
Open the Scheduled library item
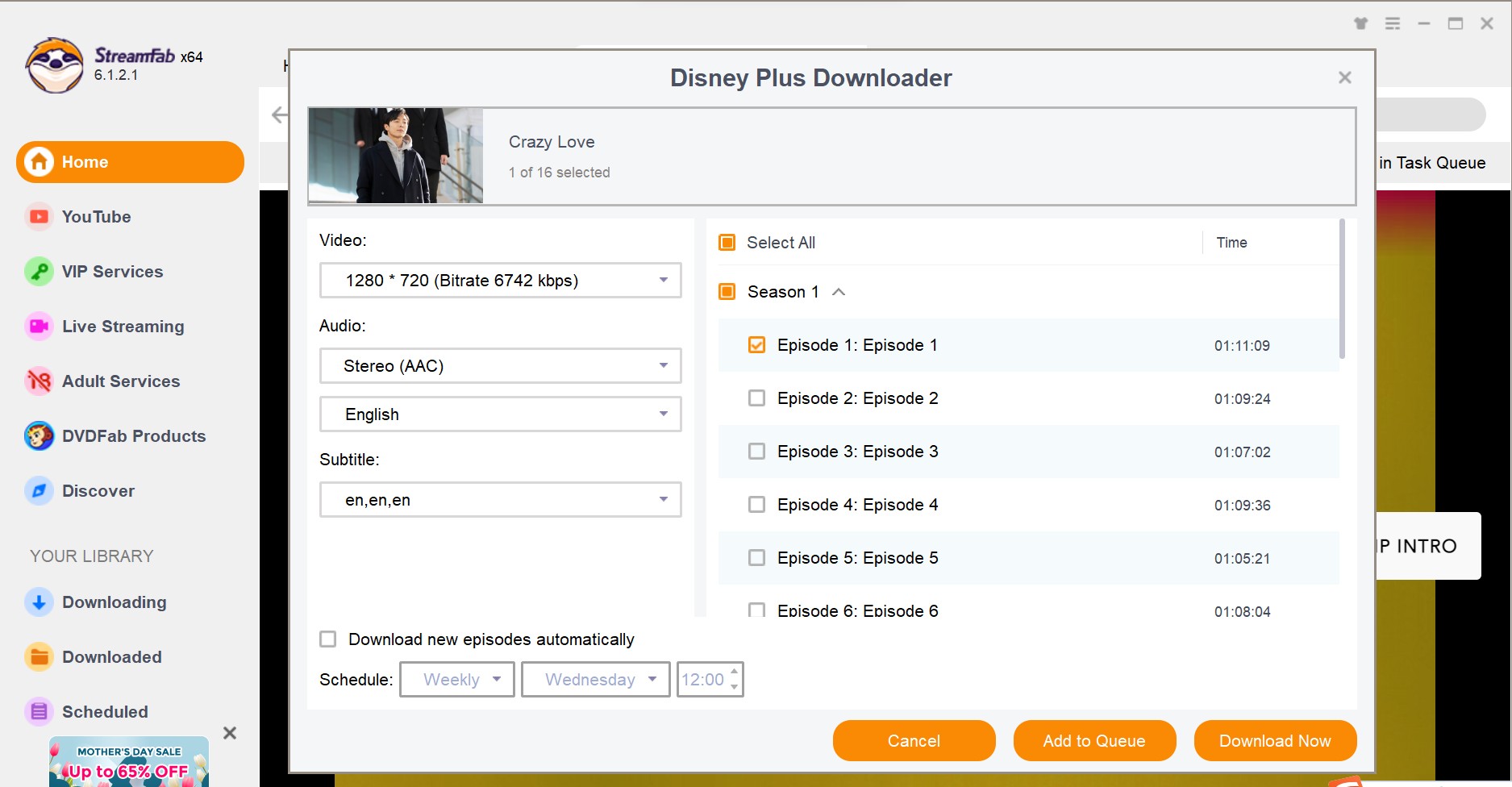[x=105, y=712]
